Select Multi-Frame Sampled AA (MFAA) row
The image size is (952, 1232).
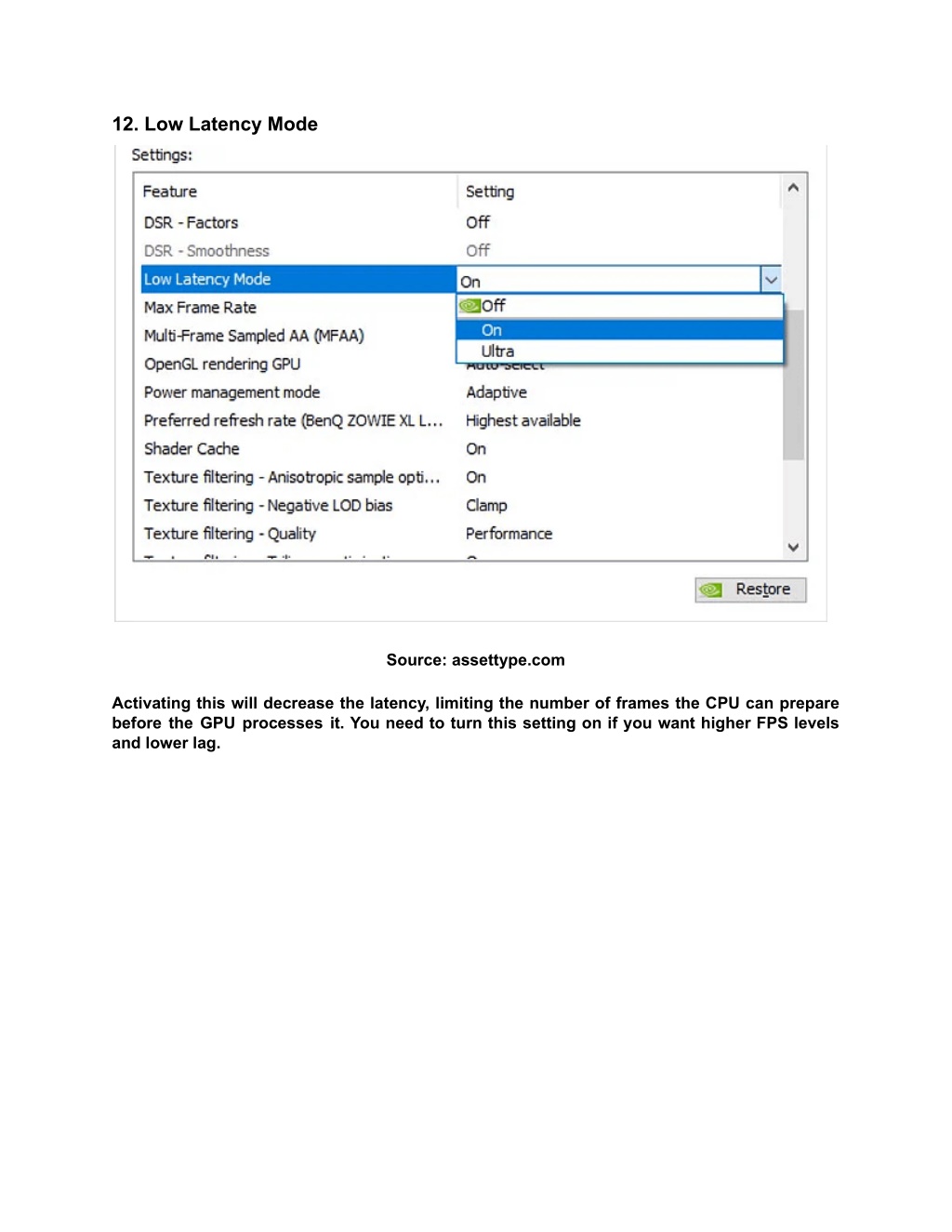[298, 336]
